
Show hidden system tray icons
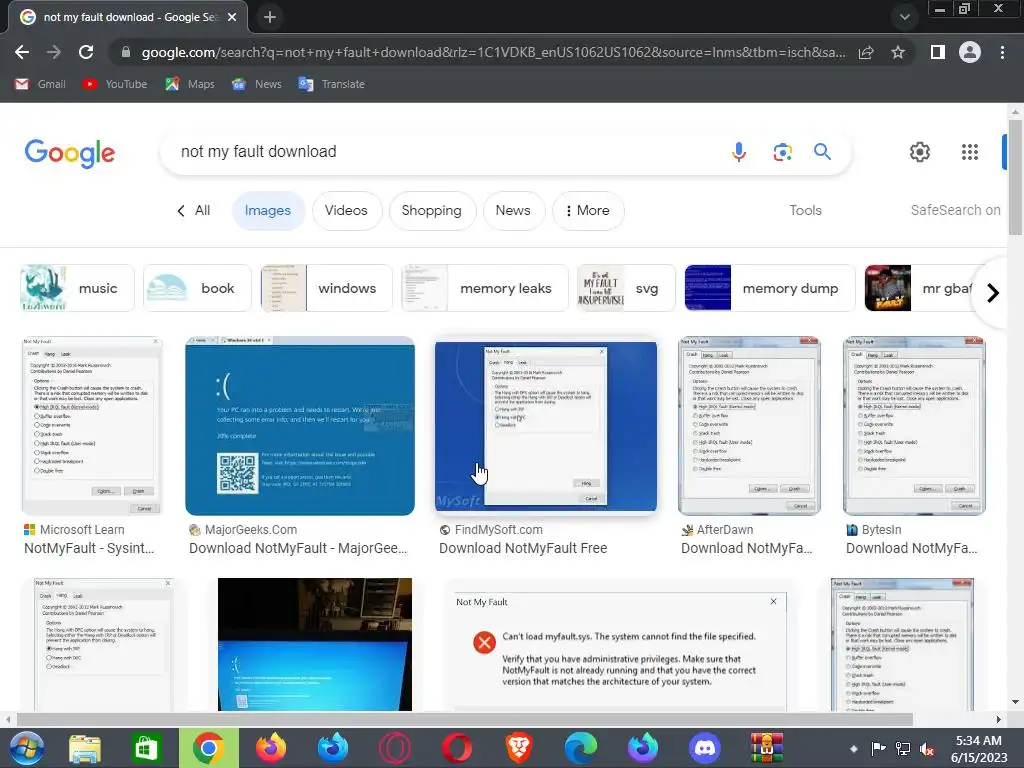point(854,748)
